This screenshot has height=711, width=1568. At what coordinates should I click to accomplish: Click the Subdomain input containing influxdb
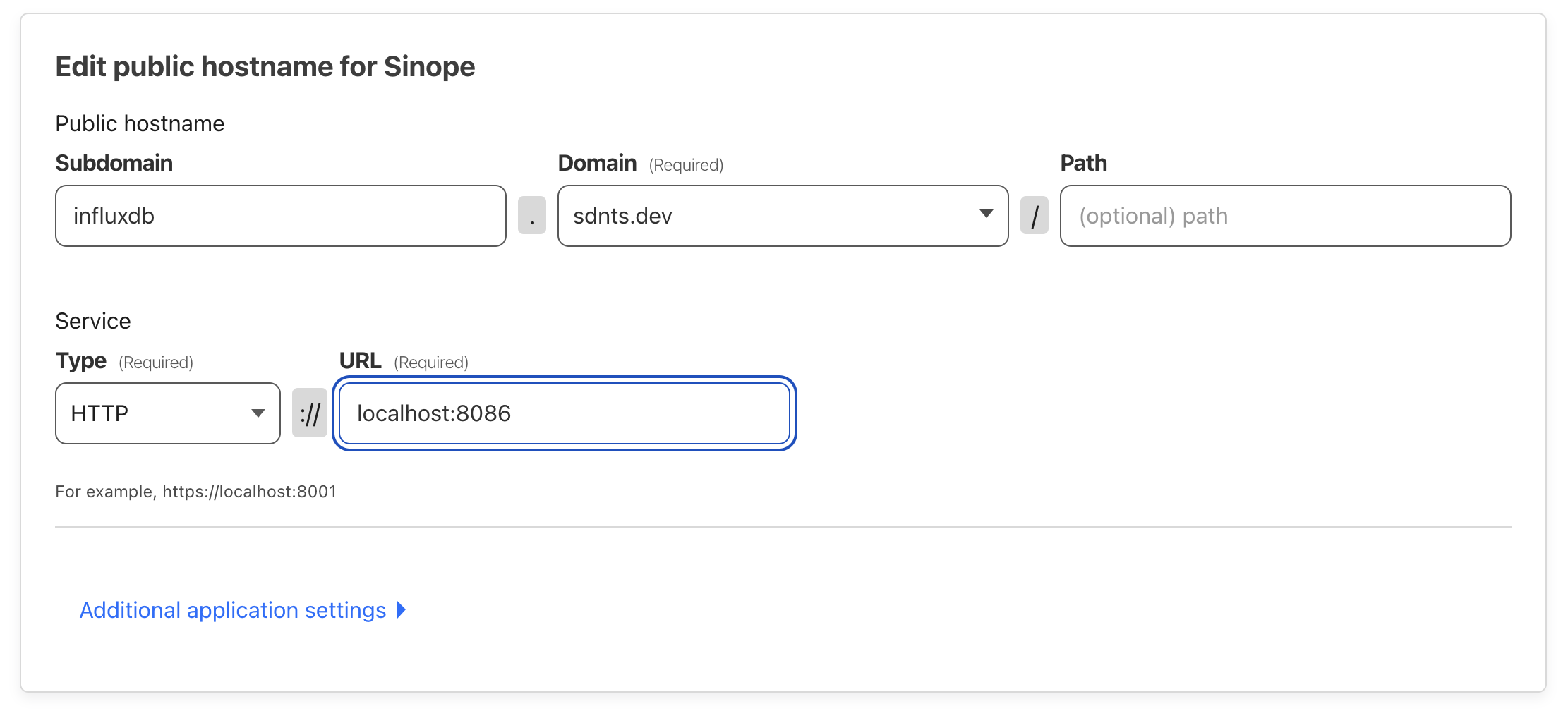tap(280, 216)
